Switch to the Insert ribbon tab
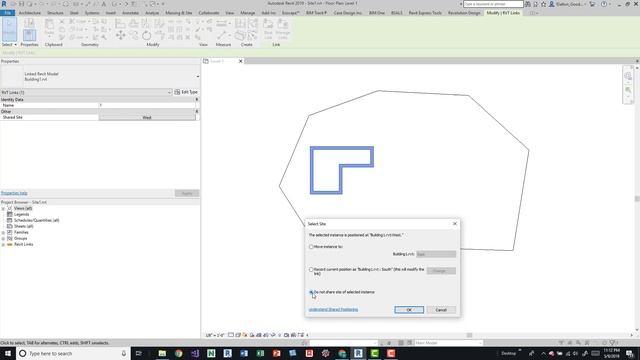640x360 pixels. click(111, 13)
